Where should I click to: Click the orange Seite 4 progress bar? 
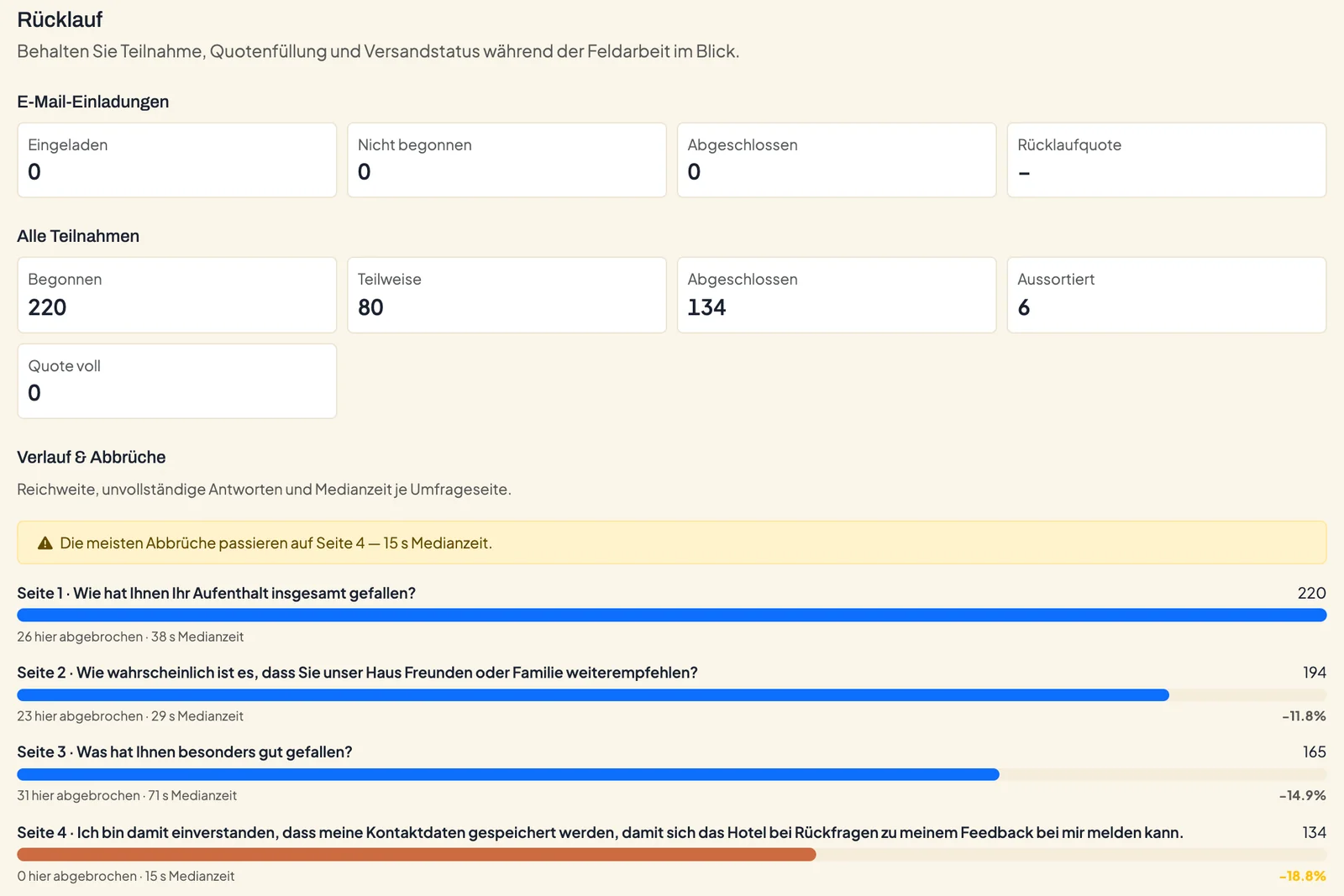coord(417,855)
